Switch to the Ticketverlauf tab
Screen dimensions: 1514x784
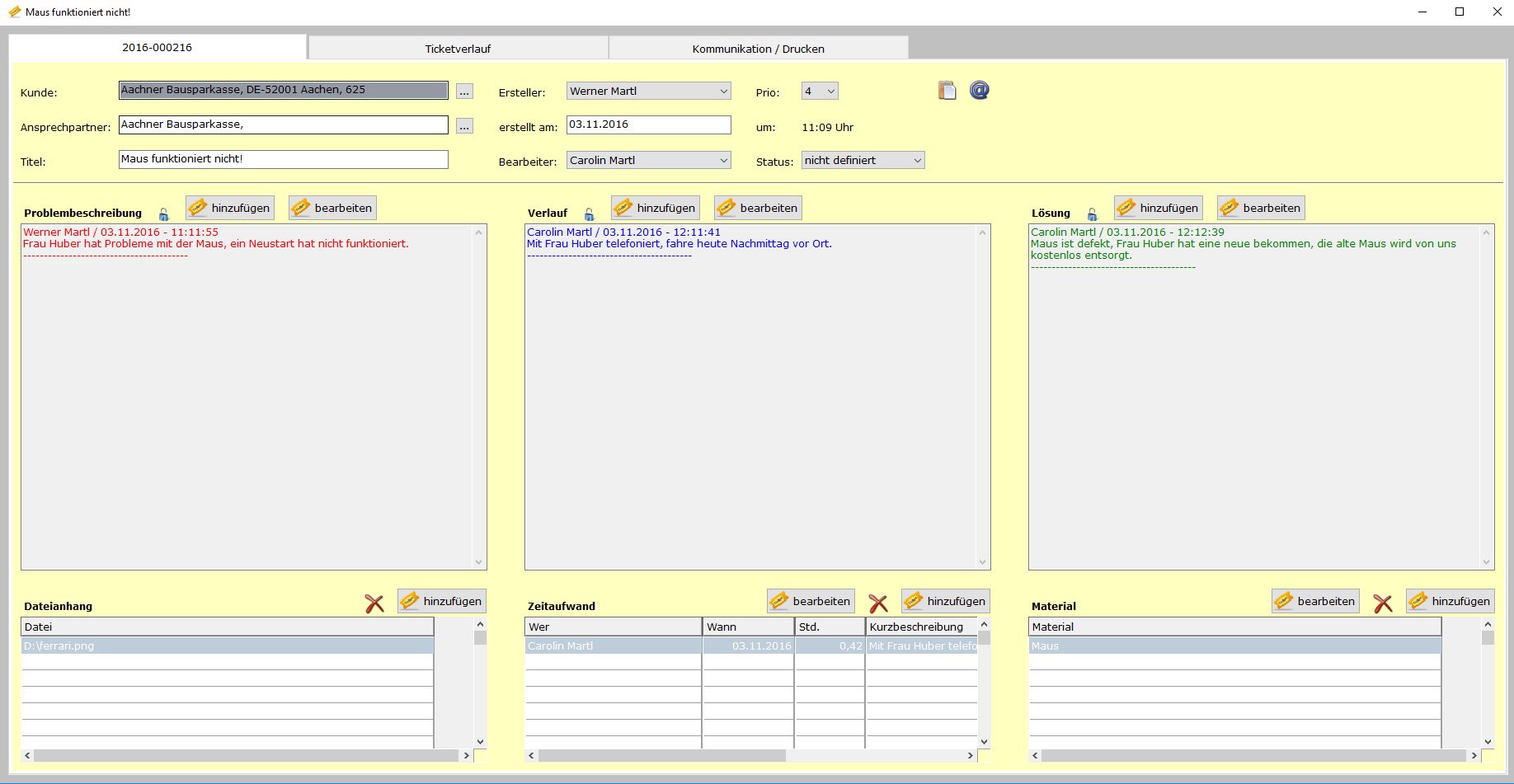pyautogui.click(x=458, y=49)
